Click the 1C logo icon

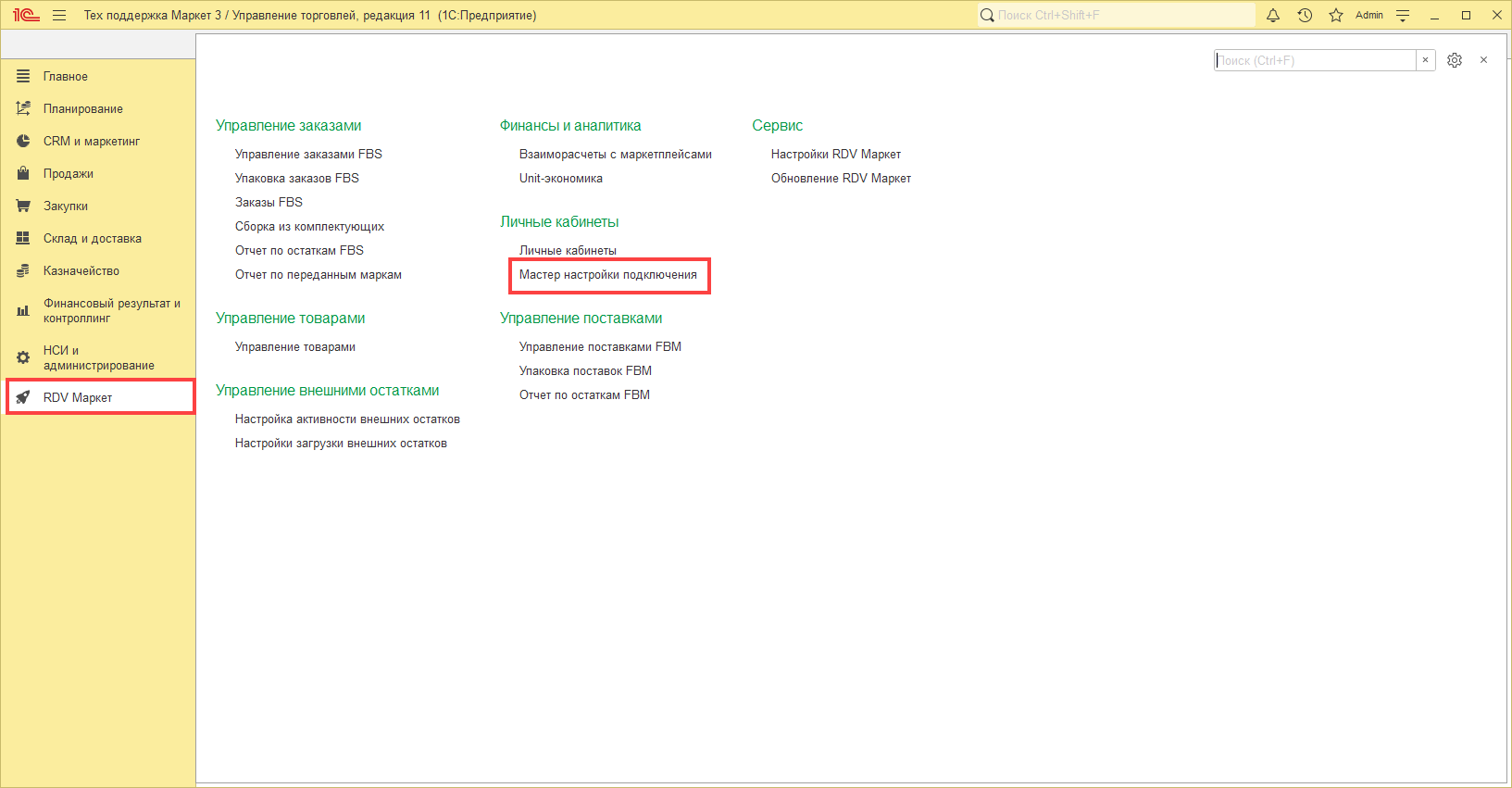(26, 15)
